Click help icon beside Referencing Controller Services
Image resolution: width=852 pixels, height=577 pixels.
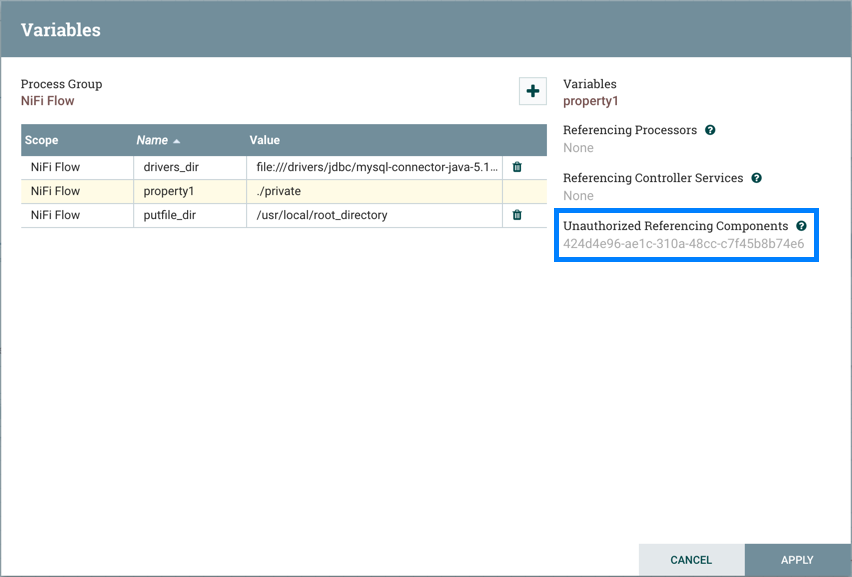(756, 178)
